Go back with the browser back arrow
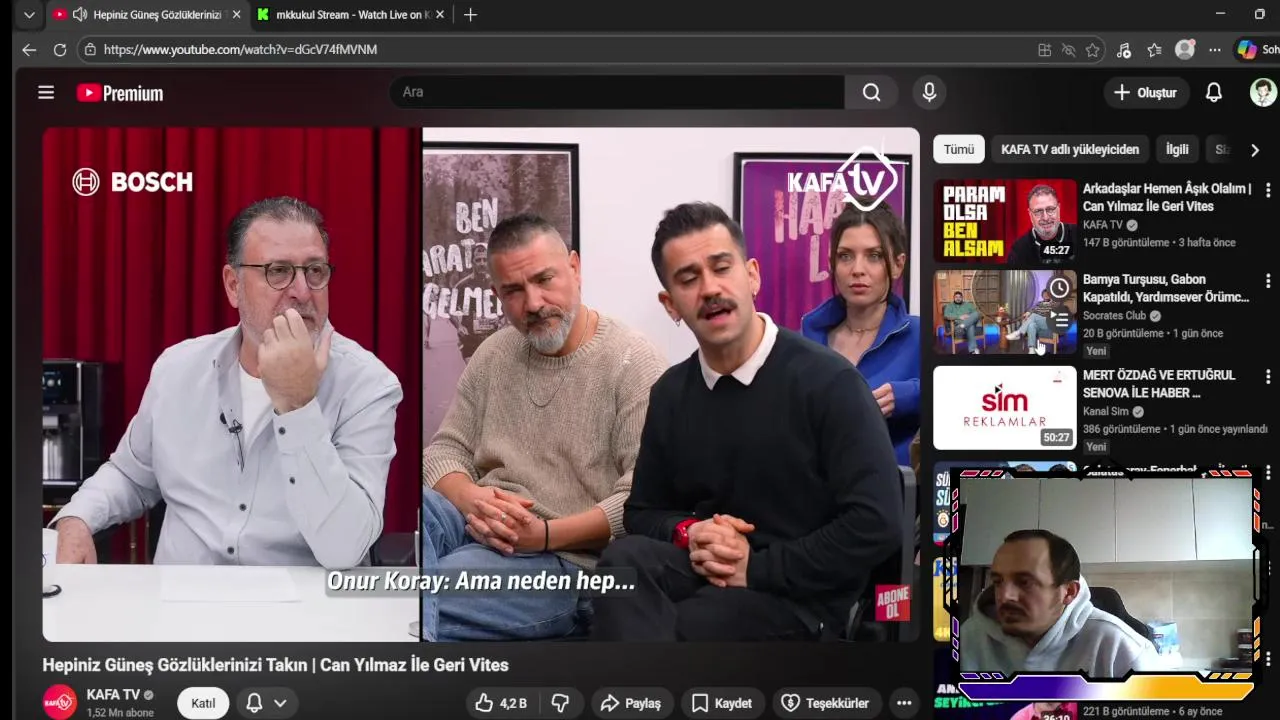Screen dimensions: 1280x720 (x=29, y=50)
